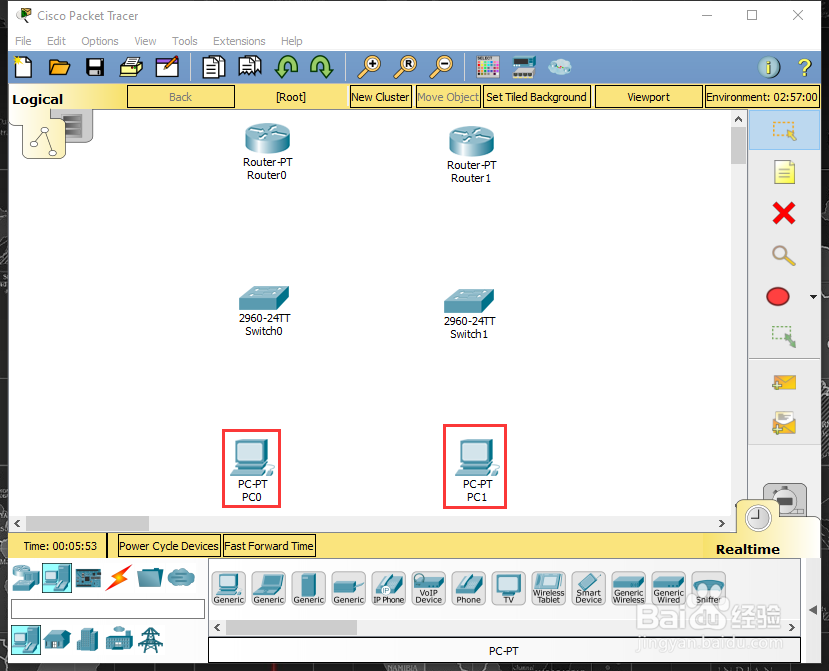Screen dimensions: 829x671
Task: Open the Custom Devices Dialog icon
Action: coord(524,67)
